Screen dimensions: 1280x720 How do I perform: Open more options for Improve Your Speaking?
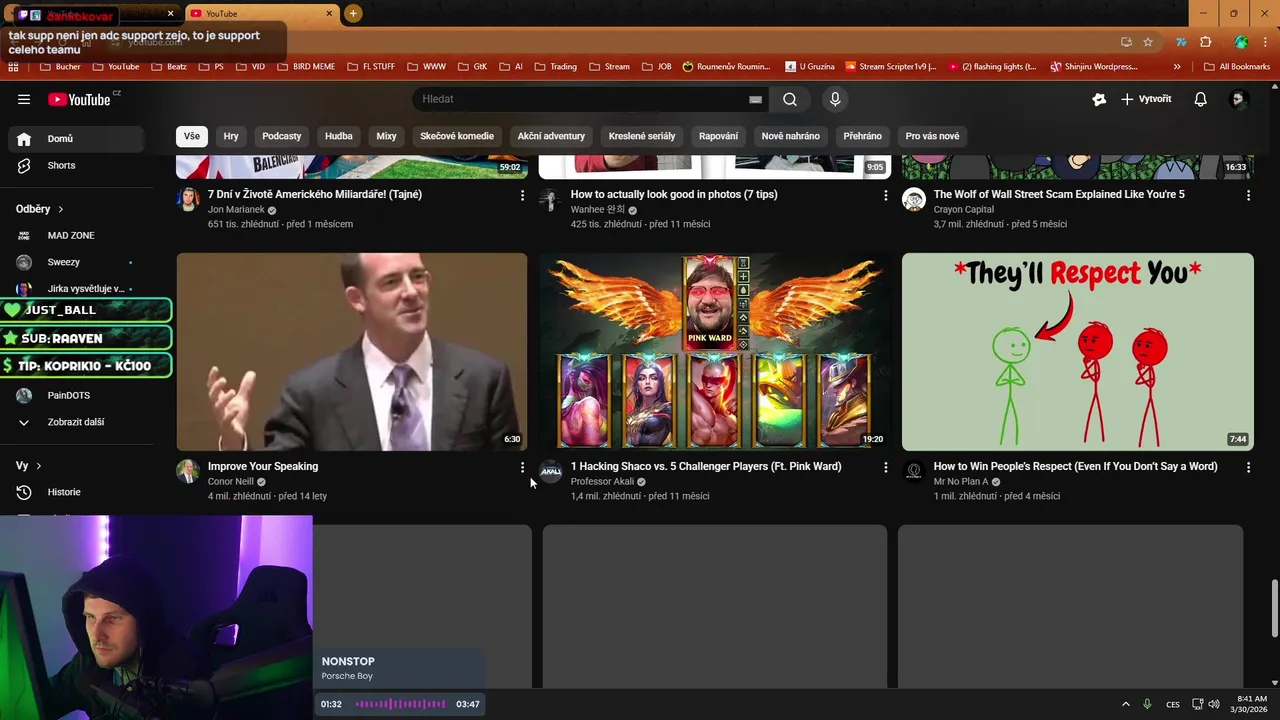[522, 467]
